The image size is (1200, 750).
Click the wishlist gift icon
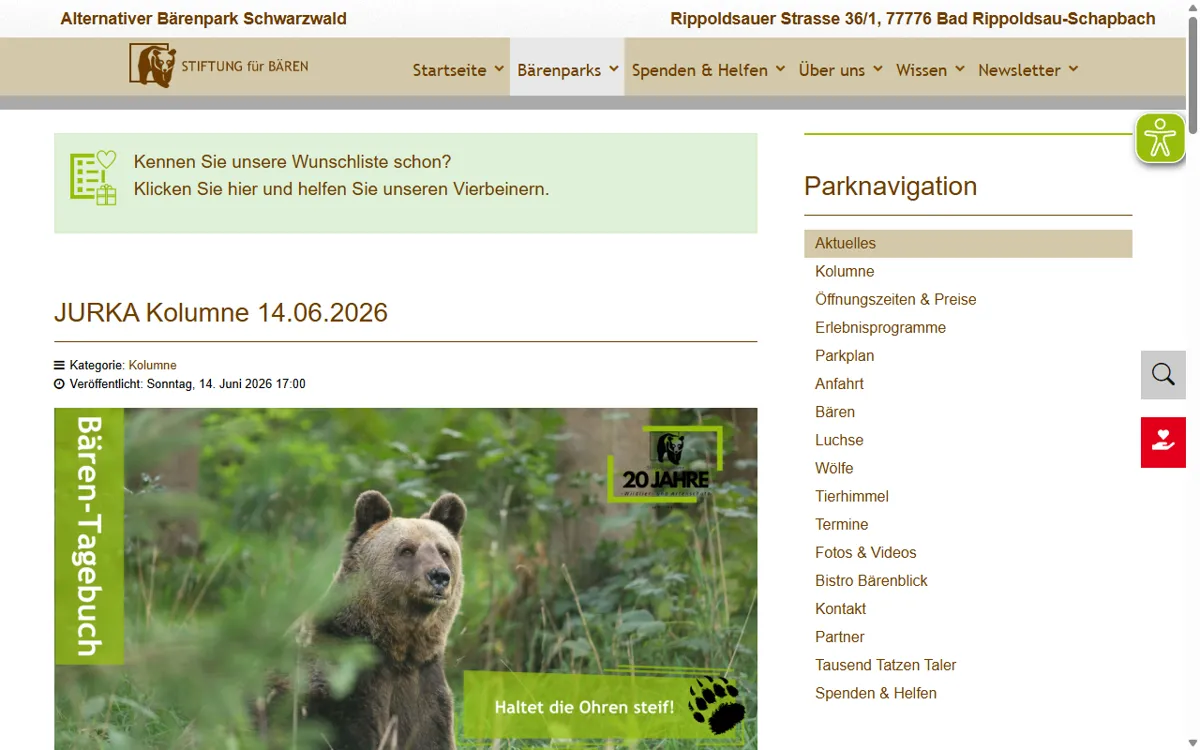(x=93, y=178)
